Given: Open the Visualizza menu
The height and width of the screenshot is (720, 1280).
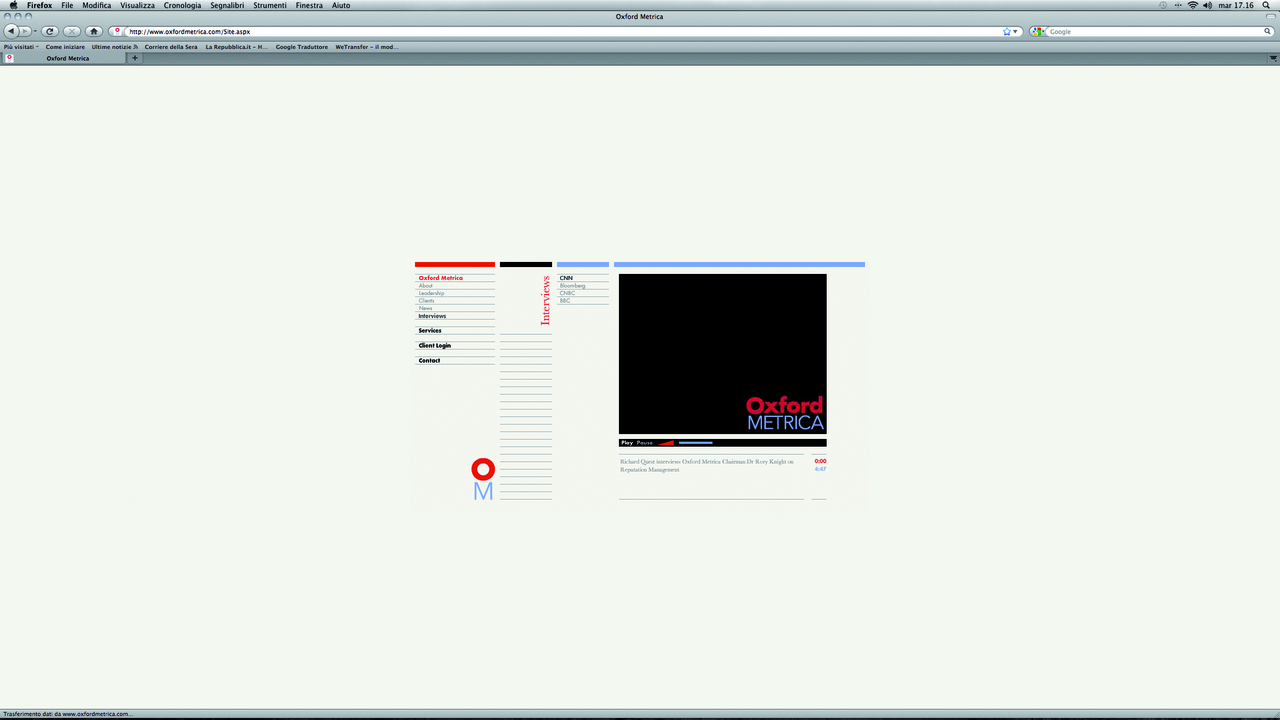Looking at the screenshot, I should click(x=138, y=5).
